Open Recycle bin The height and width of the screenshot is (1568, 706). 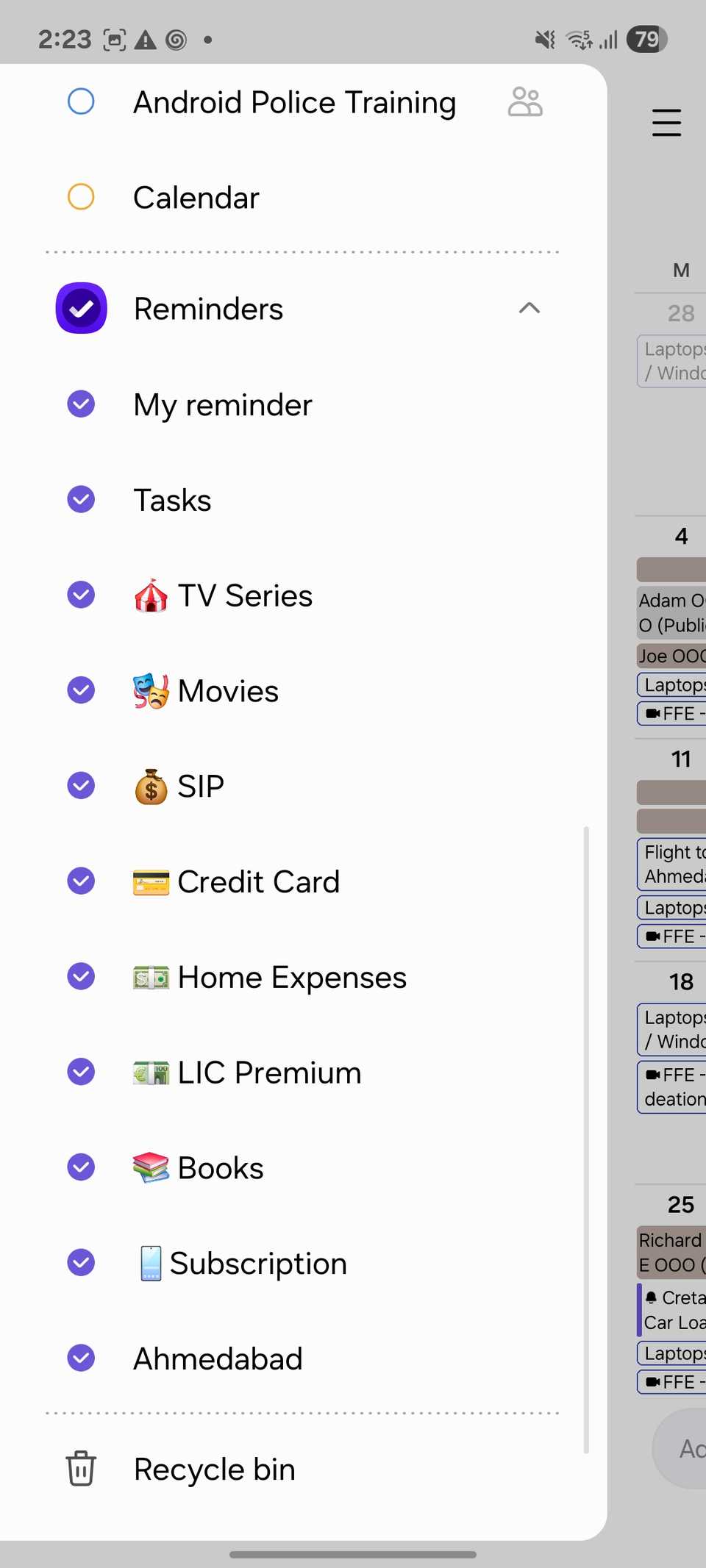[x=214, y=1469]
